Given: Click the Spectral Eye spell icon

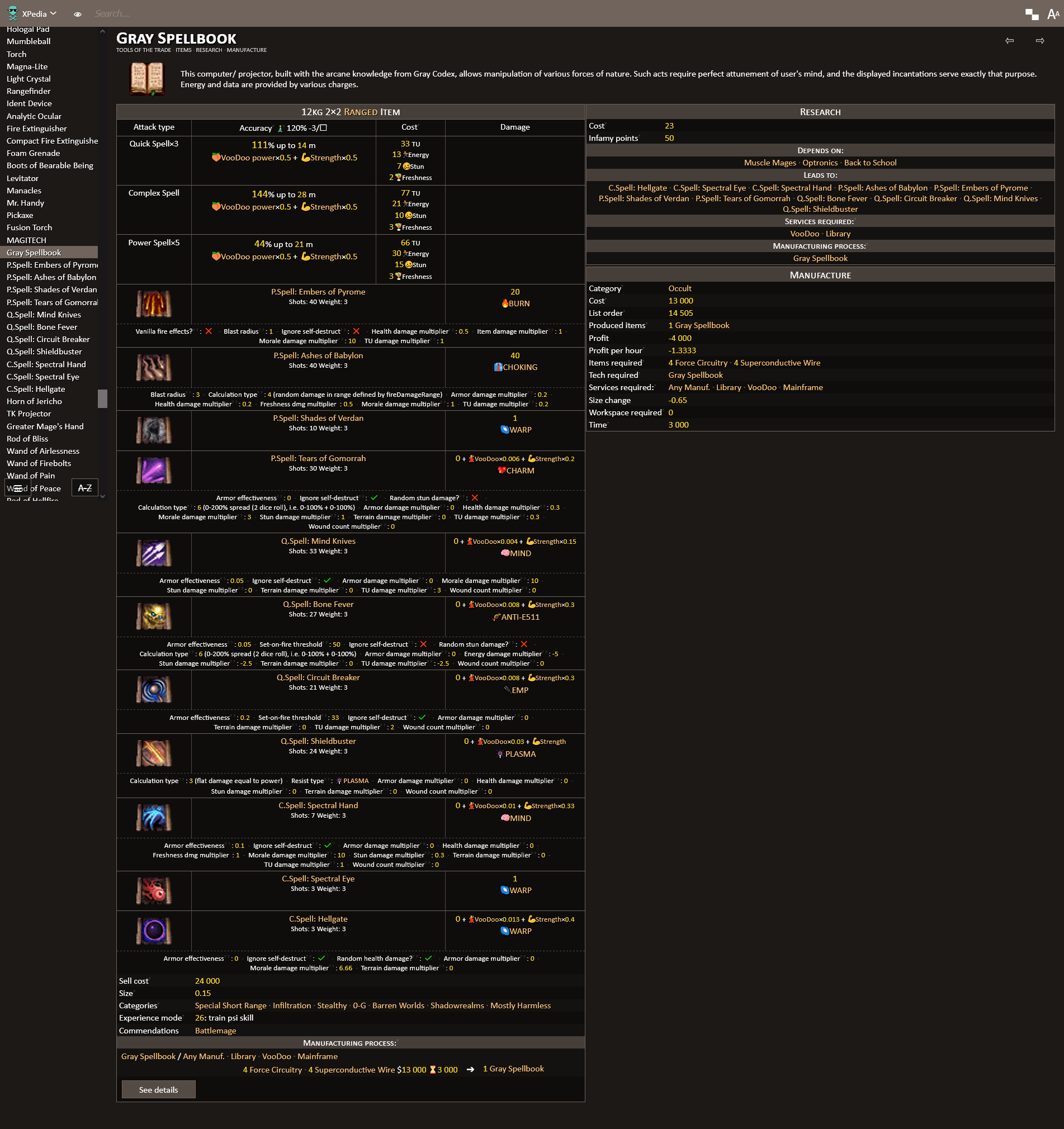Looking at the screenshot, I should pyautogui.click(x=154, y=891).
